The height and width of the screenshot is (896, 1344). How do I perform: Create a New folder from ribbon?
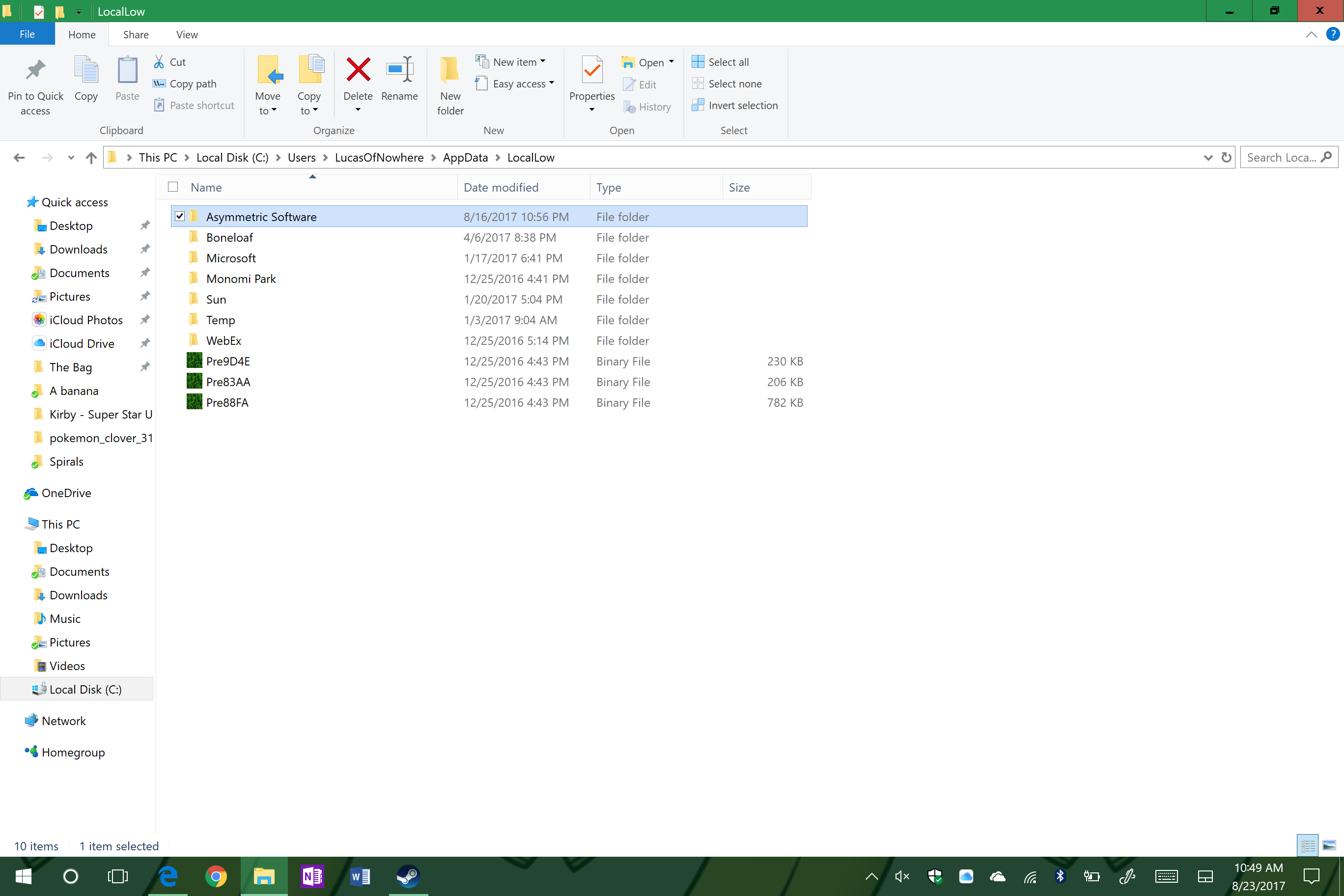(449, 84)
